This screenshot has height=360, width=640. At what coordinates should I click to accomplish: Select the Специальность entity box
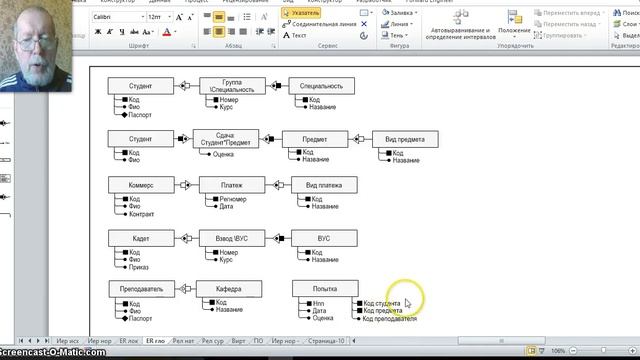click(322, 86)
